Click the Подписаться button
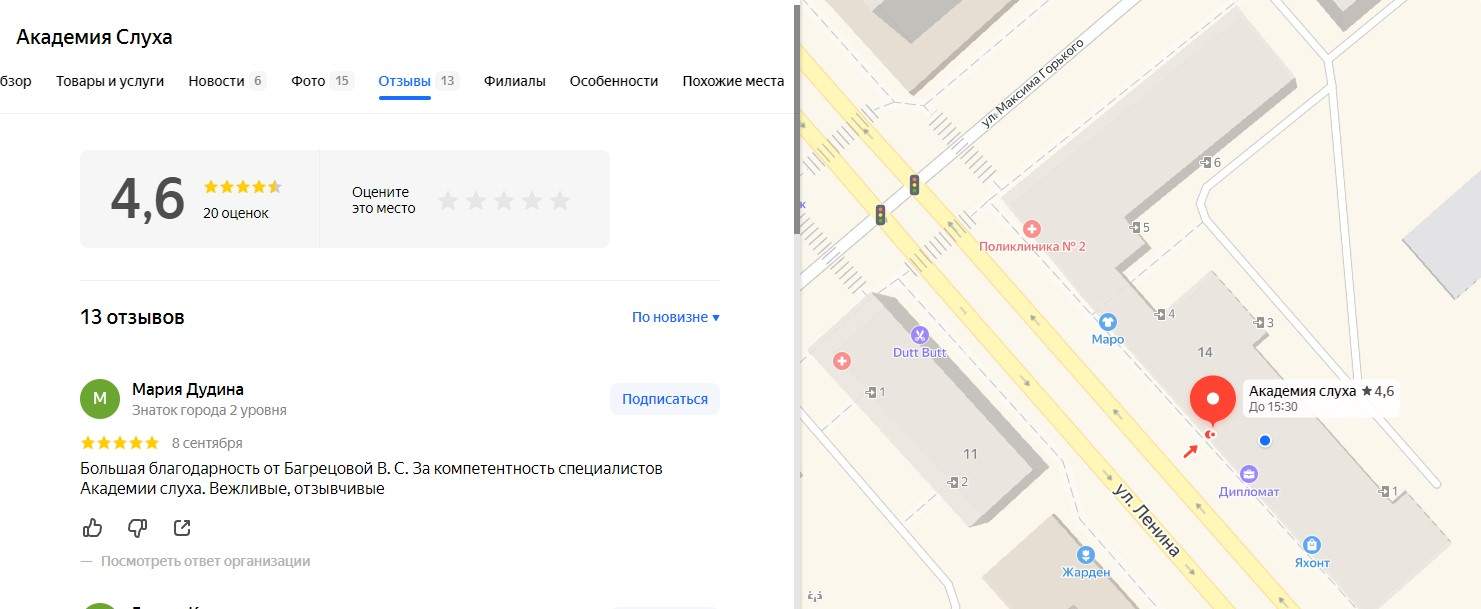1481x609 pixels. pyautogui.click(x=664, y=399)
